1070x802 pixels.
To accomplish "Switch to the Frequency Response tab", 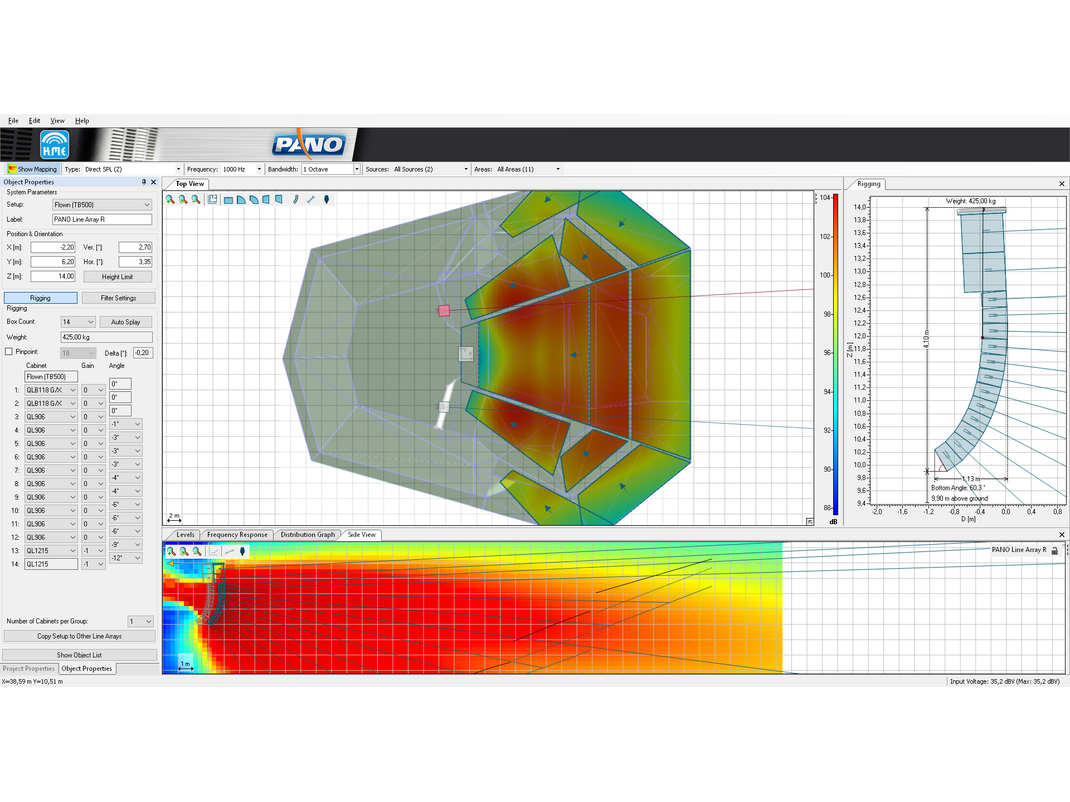I will click(x=237, y=534).
